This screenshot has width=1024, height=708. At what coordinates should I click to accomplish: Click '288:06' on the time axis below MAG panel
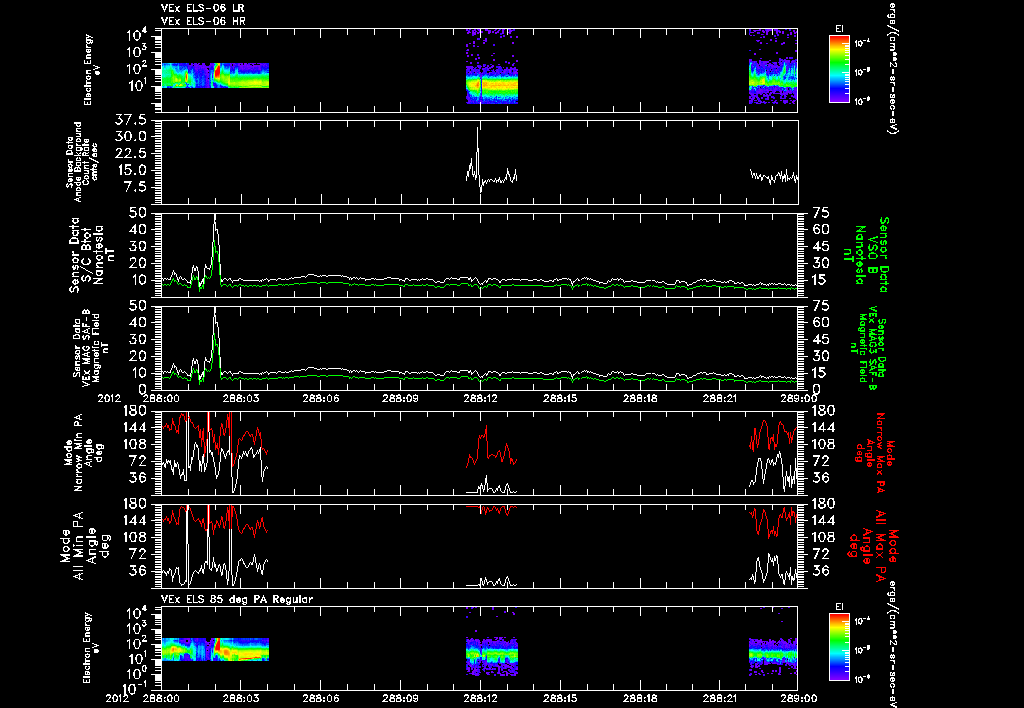coord(321,398)
